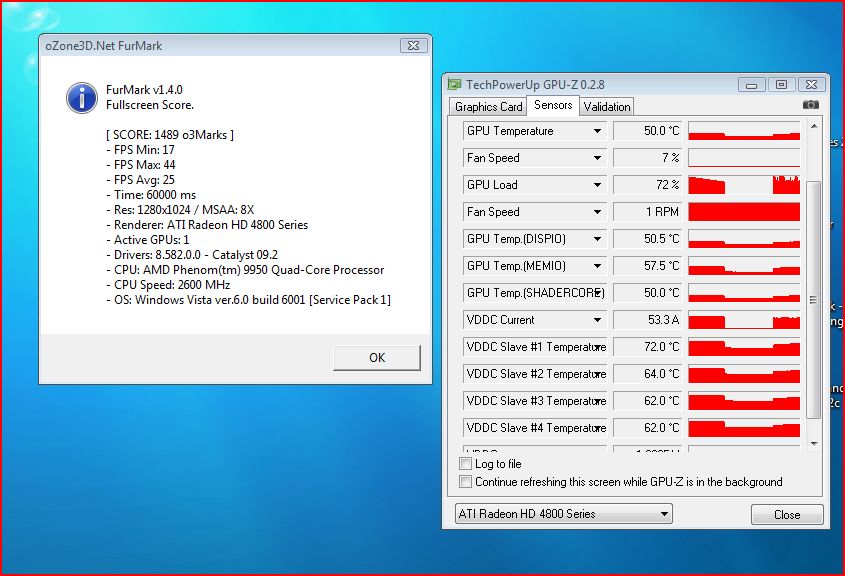Screen dimensions: 845x576
Task: Click the VDDC Slave #1 value 72.0 °C
Action: pos(648,346)
